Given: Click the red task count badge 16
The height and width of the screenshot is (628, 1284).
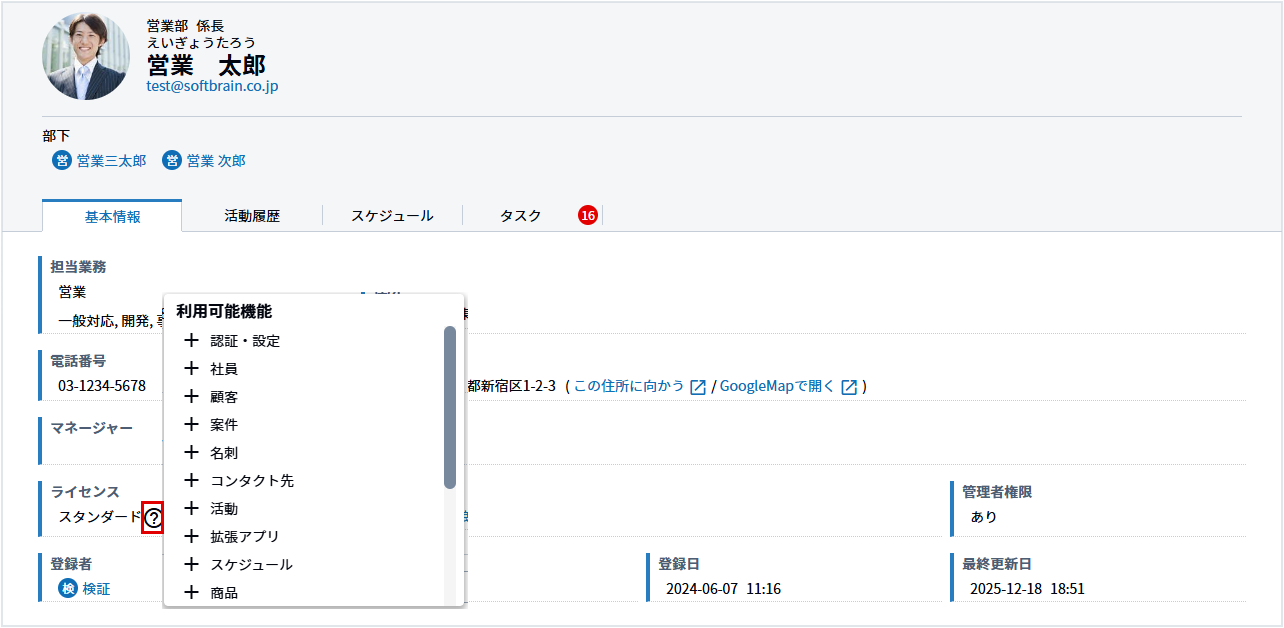Looking at the screenshot, I should [x=588, y=216].
